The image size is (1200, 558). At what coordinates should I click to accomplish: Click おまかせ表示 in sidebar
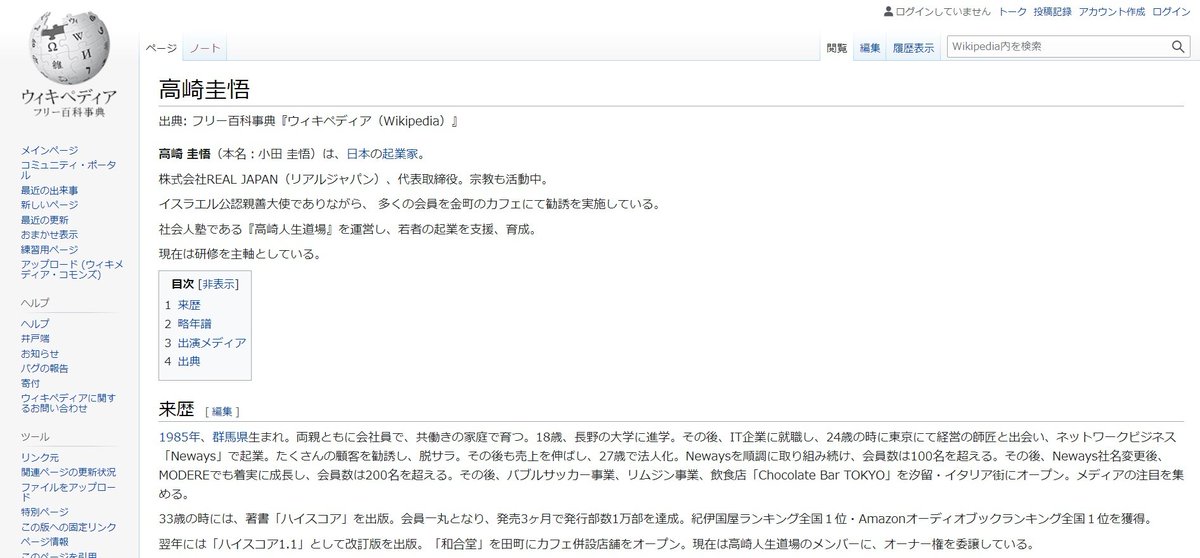49,235
